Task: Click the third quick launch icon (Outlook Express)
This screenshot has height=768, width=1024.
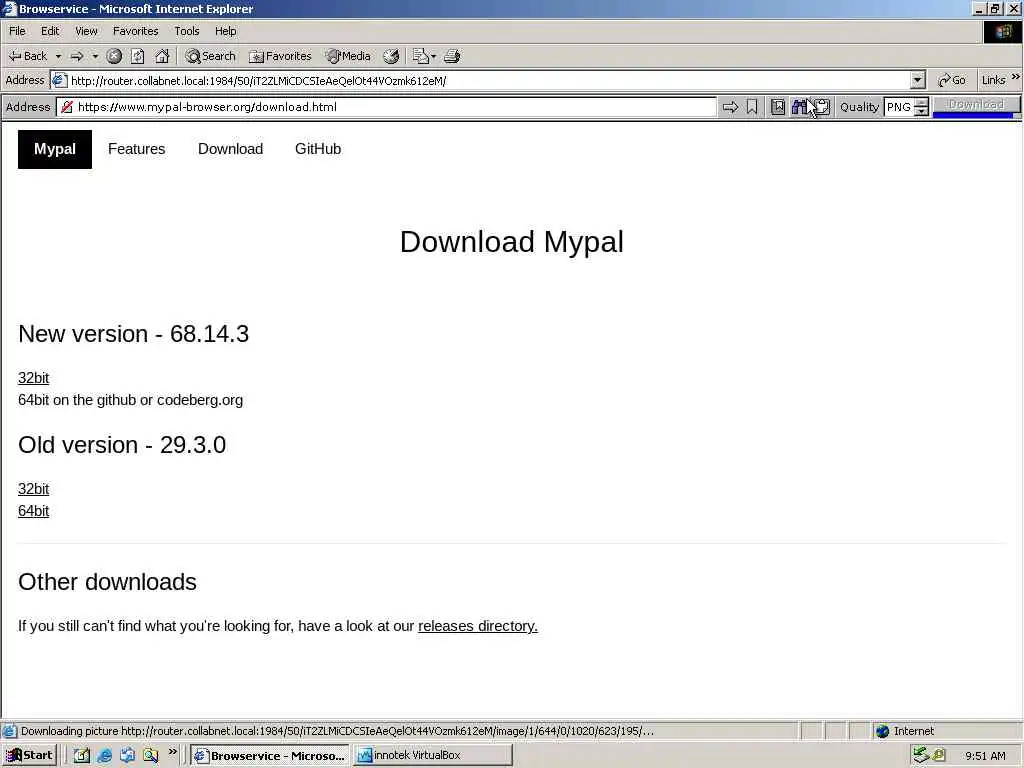Action: [x=127, y=755]
